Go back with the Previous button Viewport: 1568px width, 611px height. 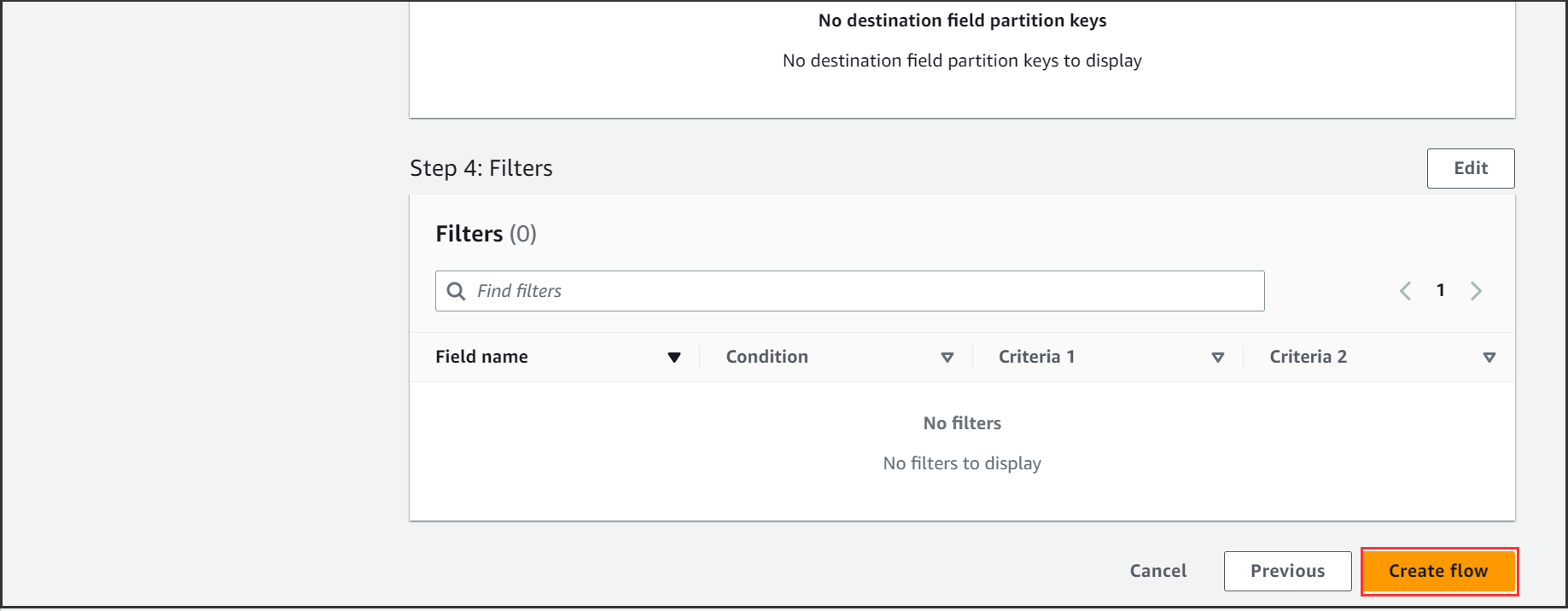1287,571
